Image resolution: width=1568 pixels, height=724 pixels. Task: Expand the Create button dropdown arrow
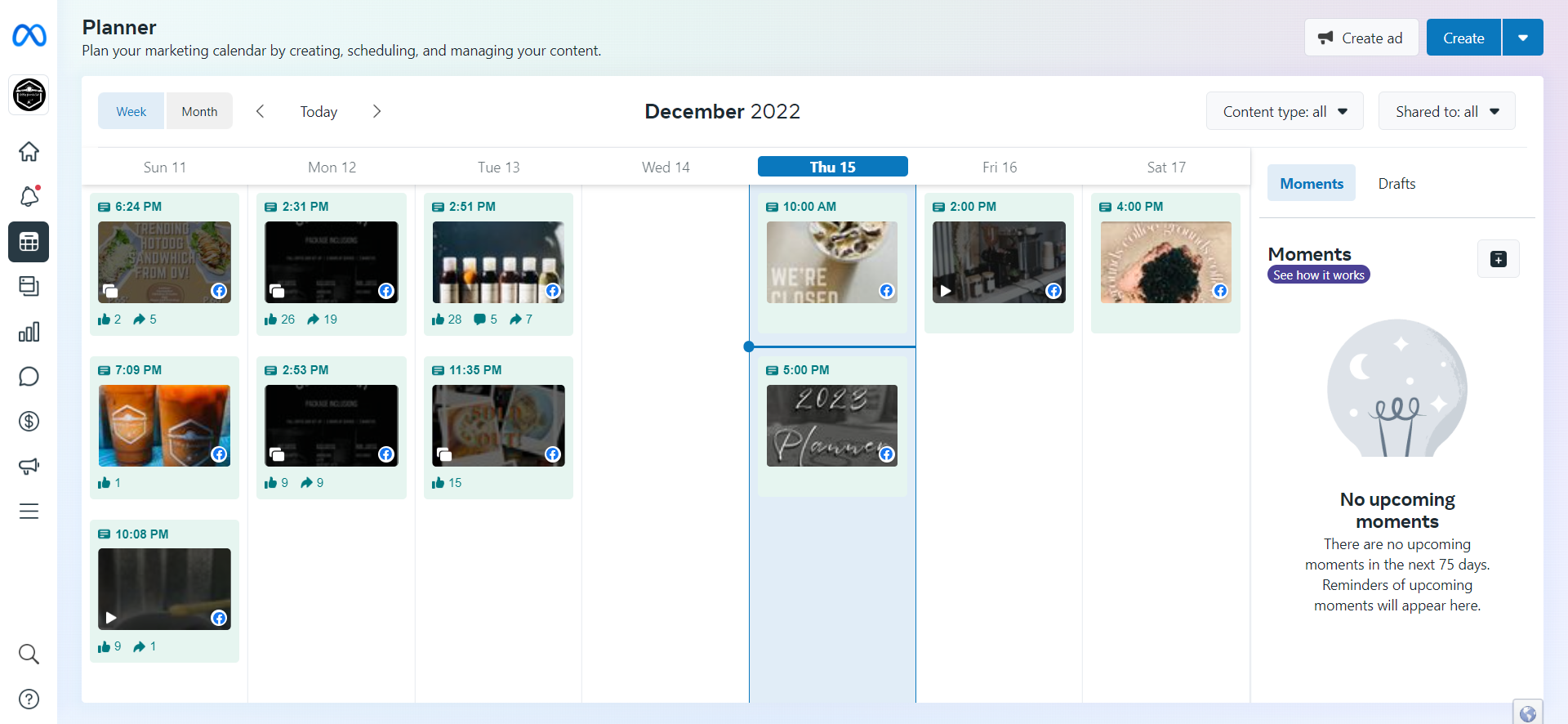click(x=1523, y=38)
